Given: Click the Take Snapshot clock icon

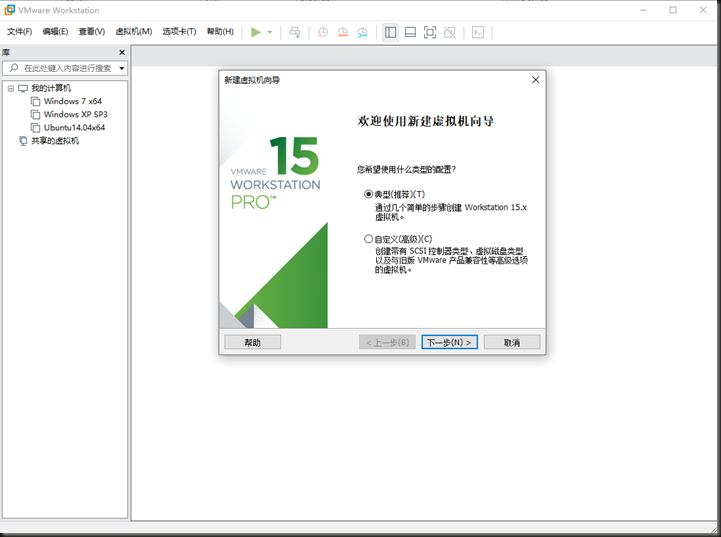Looking at the screenshot, I should [323, 32].
